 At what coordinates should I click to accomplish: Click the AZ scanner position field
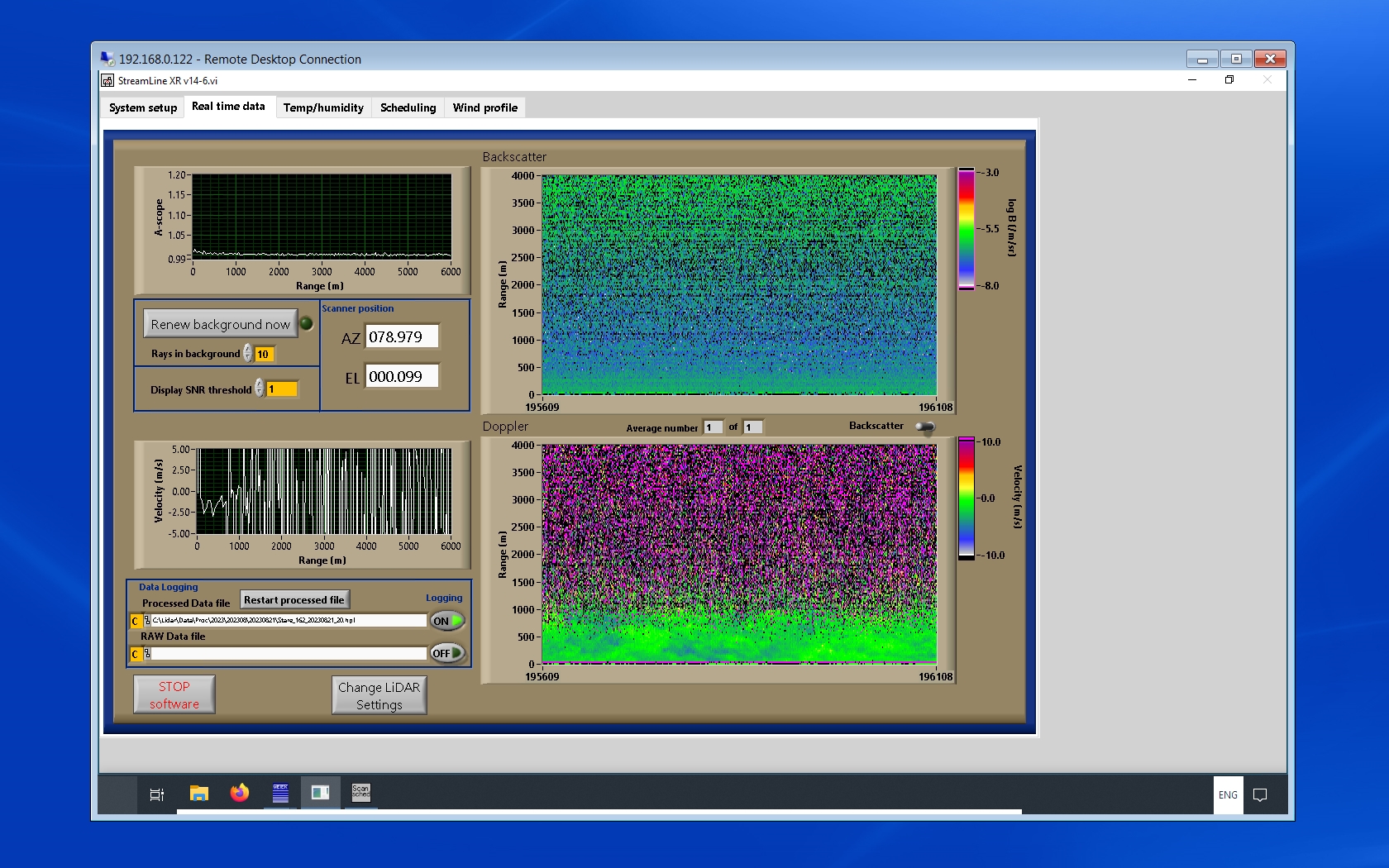[402, 337]
